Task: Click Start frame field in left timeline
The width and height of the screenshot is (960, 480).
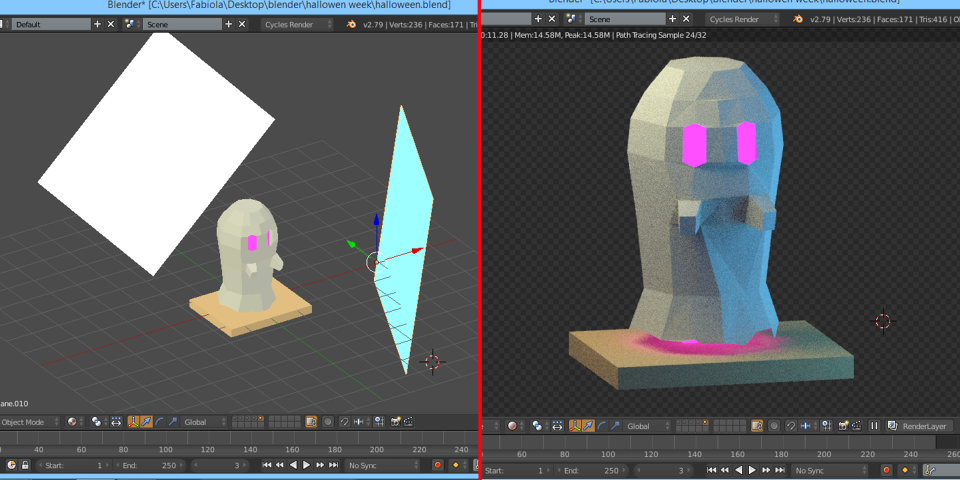Action: (73, 465)
